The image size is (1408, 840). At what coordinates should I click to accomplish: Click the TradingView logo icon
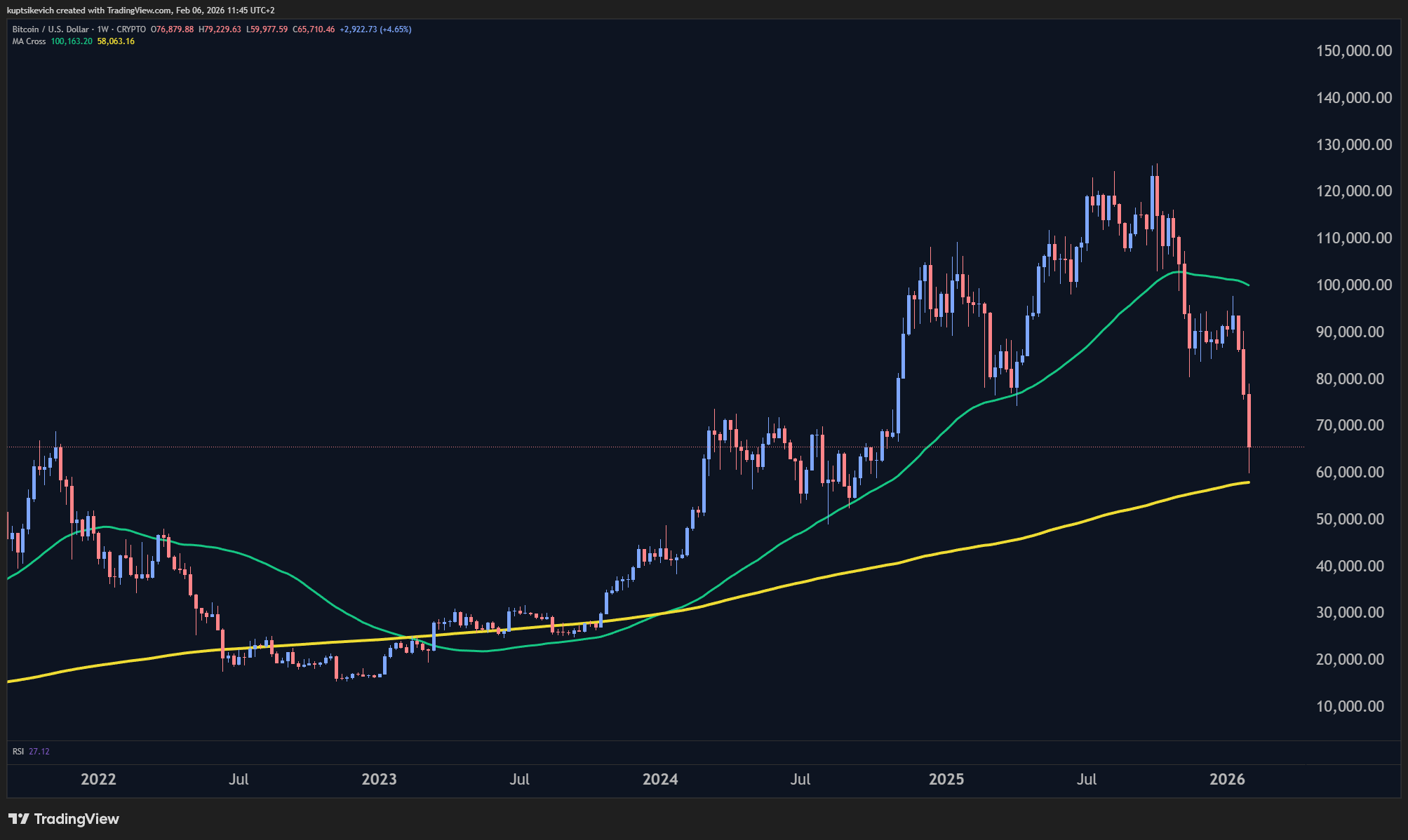click(x=18, y=818)
